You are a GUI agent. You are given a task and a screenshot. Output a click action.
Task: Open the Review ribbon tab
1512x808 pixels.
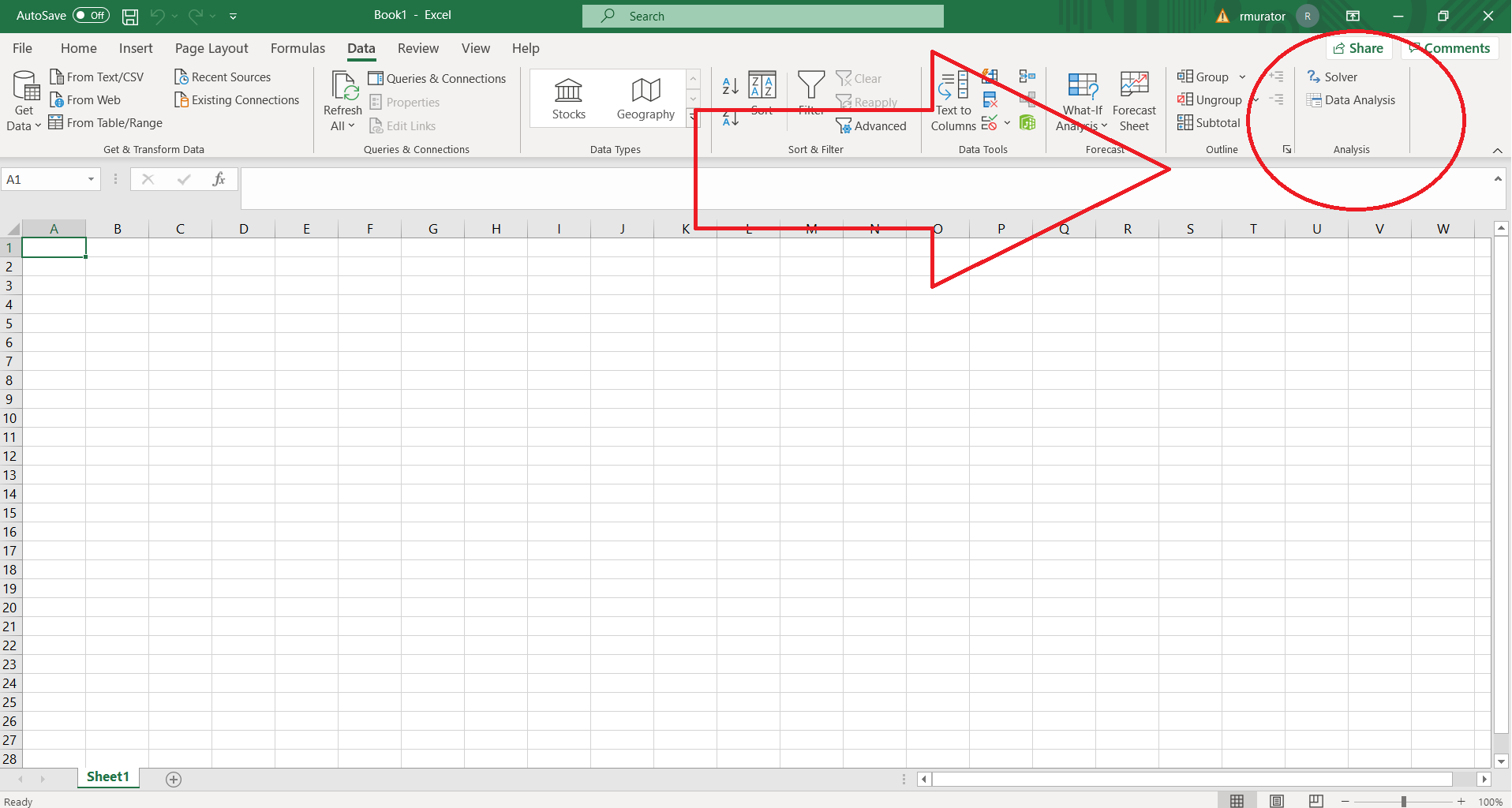coord(417,48)
